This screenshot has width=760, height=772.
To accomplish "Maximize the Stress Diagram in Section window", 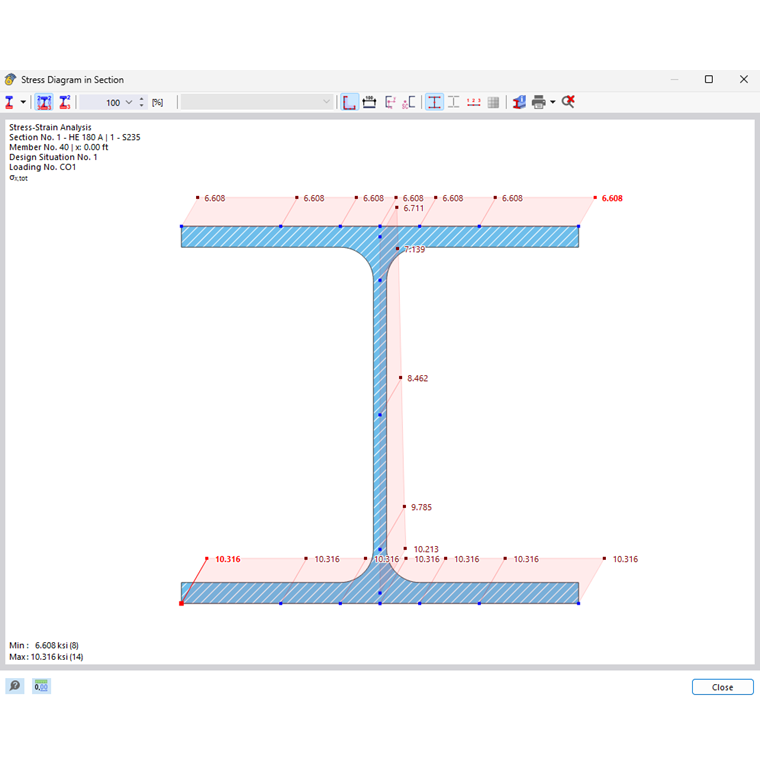I will 709,79.
